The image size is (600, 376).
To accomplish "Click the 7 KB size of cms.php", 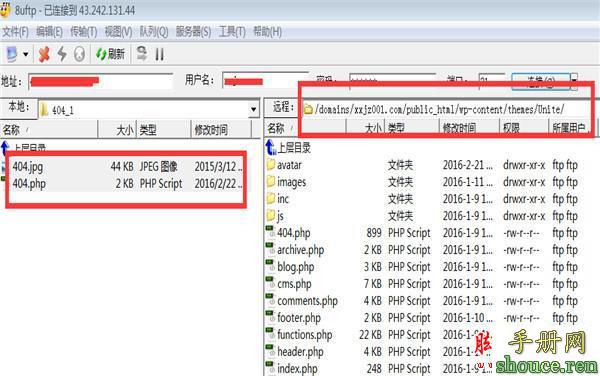I will pos(372,284).
